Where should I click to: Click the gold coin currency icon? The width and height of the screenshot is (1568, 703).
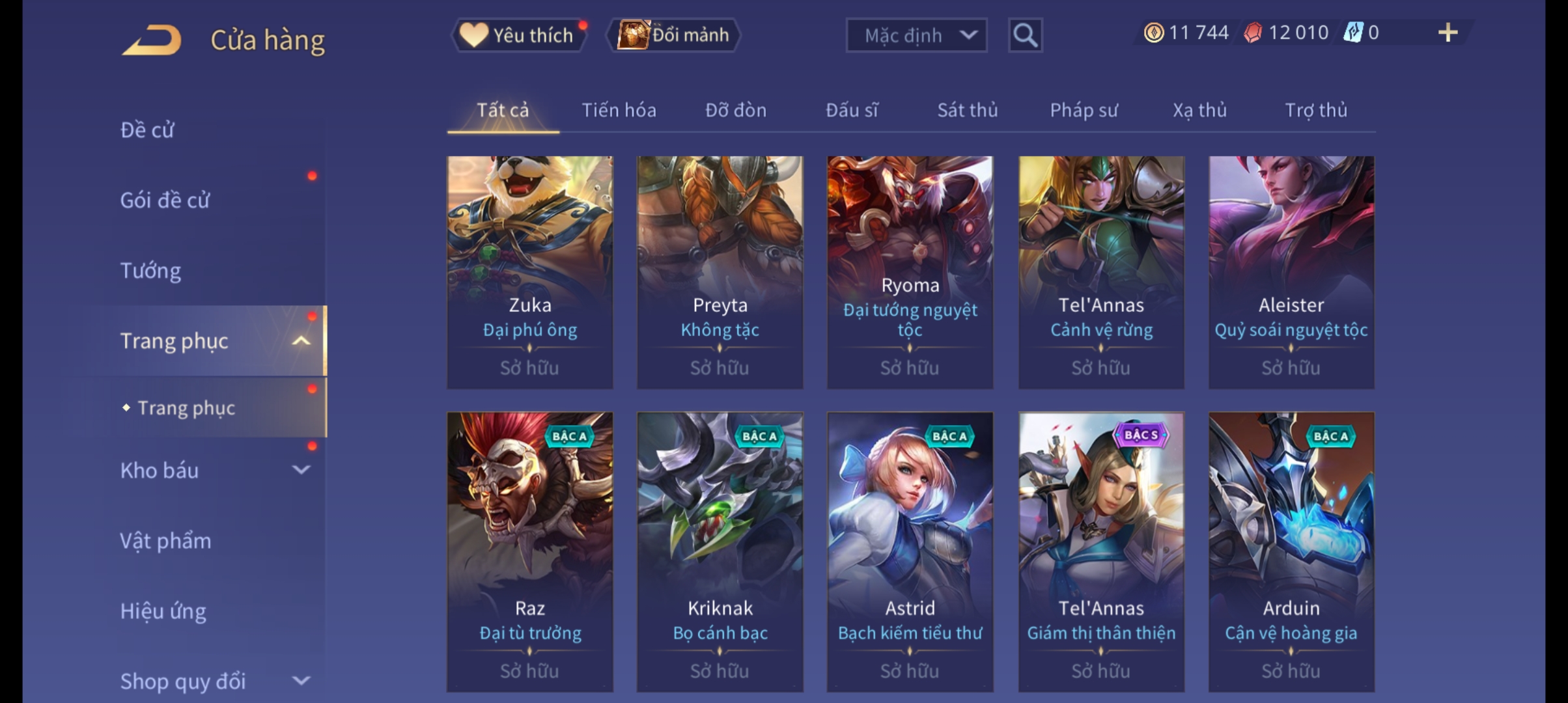[x=1153, y=33]
